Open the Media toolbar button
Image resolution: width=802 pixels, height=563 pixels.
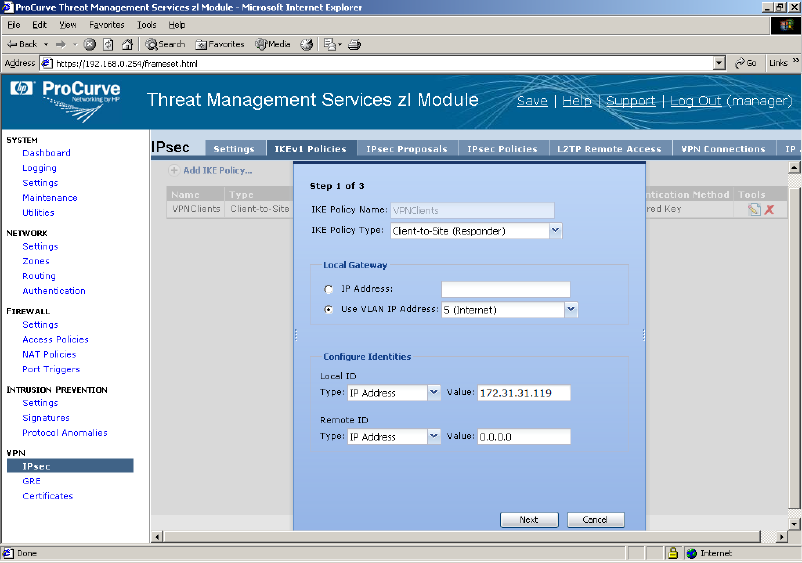(273, 44)
